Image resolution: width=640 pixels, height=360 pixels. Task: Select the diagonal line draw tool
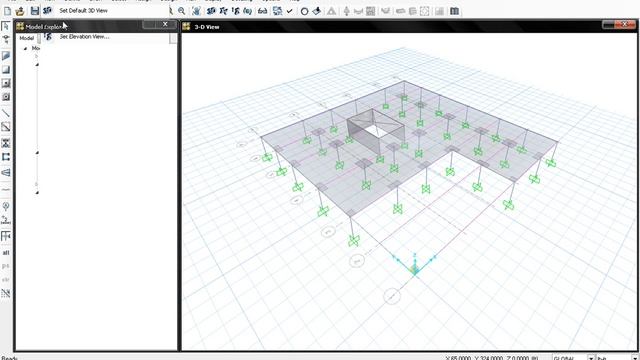pos(6,113)
